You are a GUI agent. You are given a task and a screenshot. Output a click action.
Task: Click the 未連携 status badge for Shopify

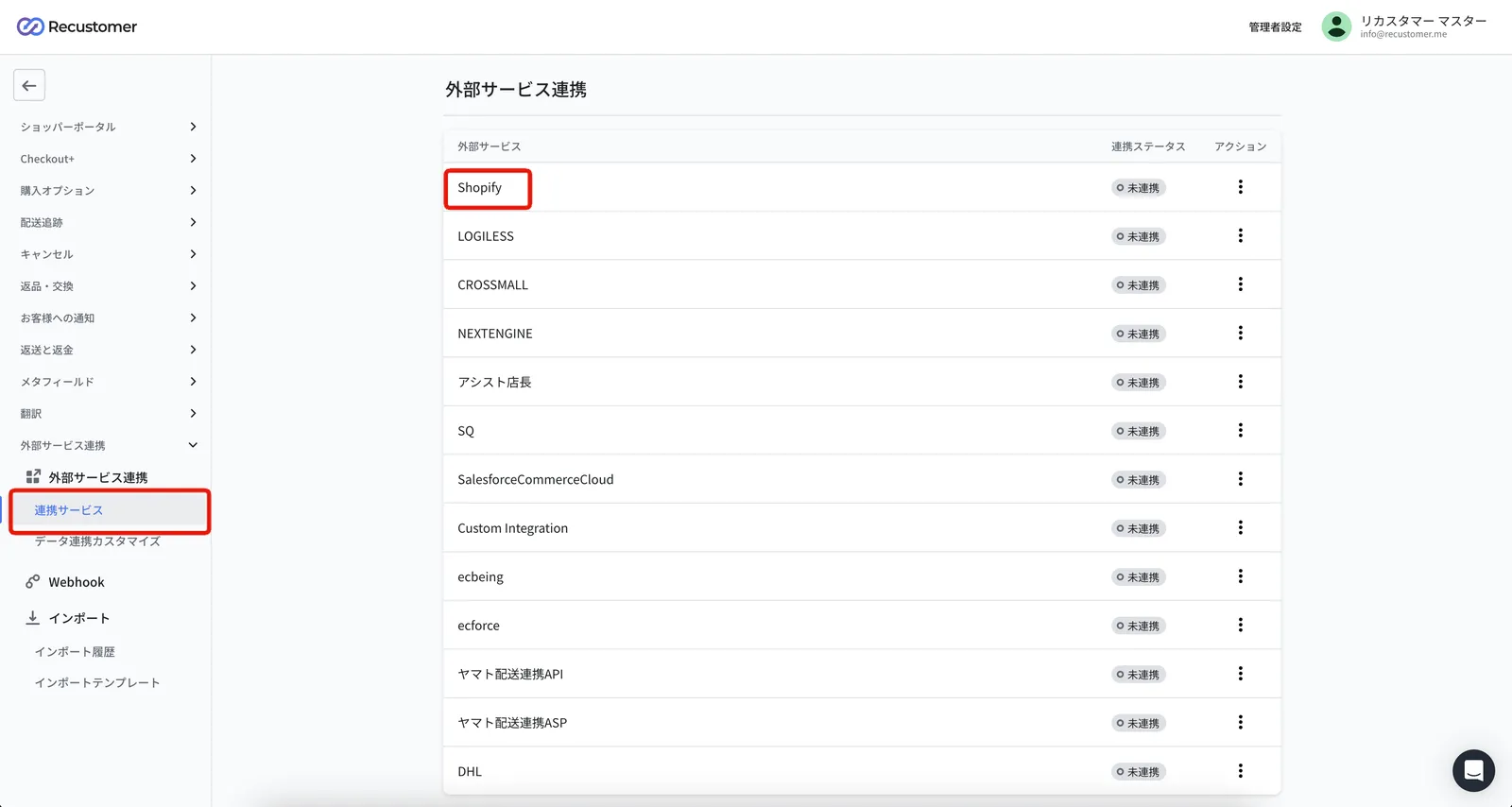click(x=1138, y=188)
